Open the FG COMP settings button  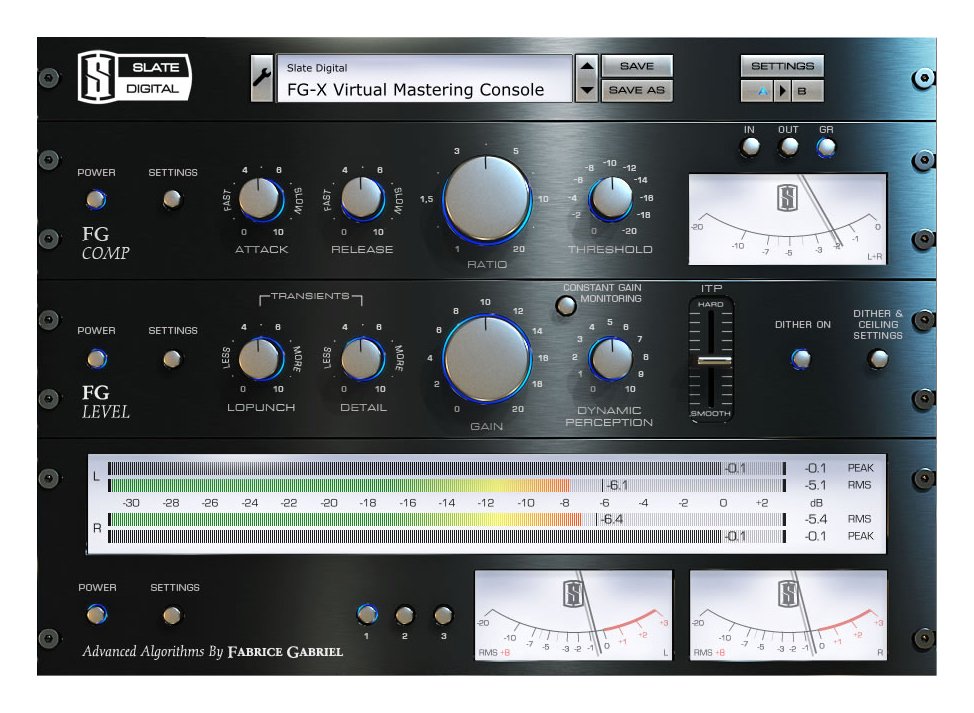point(171,200)
